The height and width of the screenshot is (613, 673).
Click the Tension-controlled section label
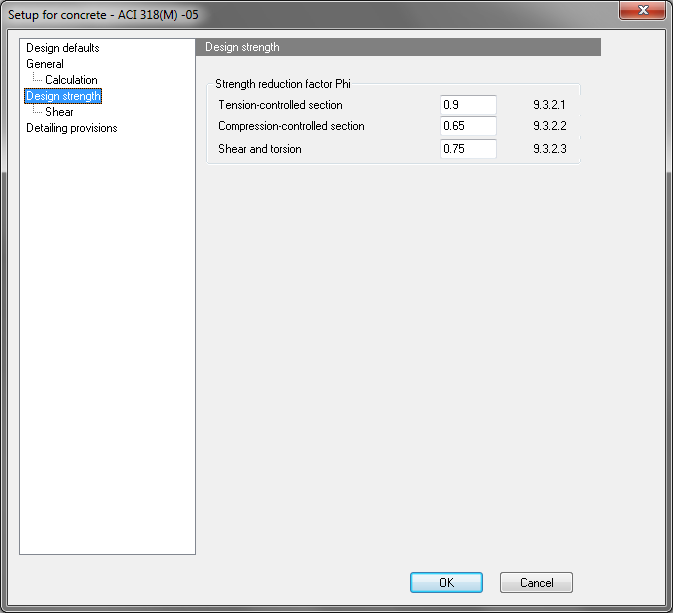tap(280, 105)
